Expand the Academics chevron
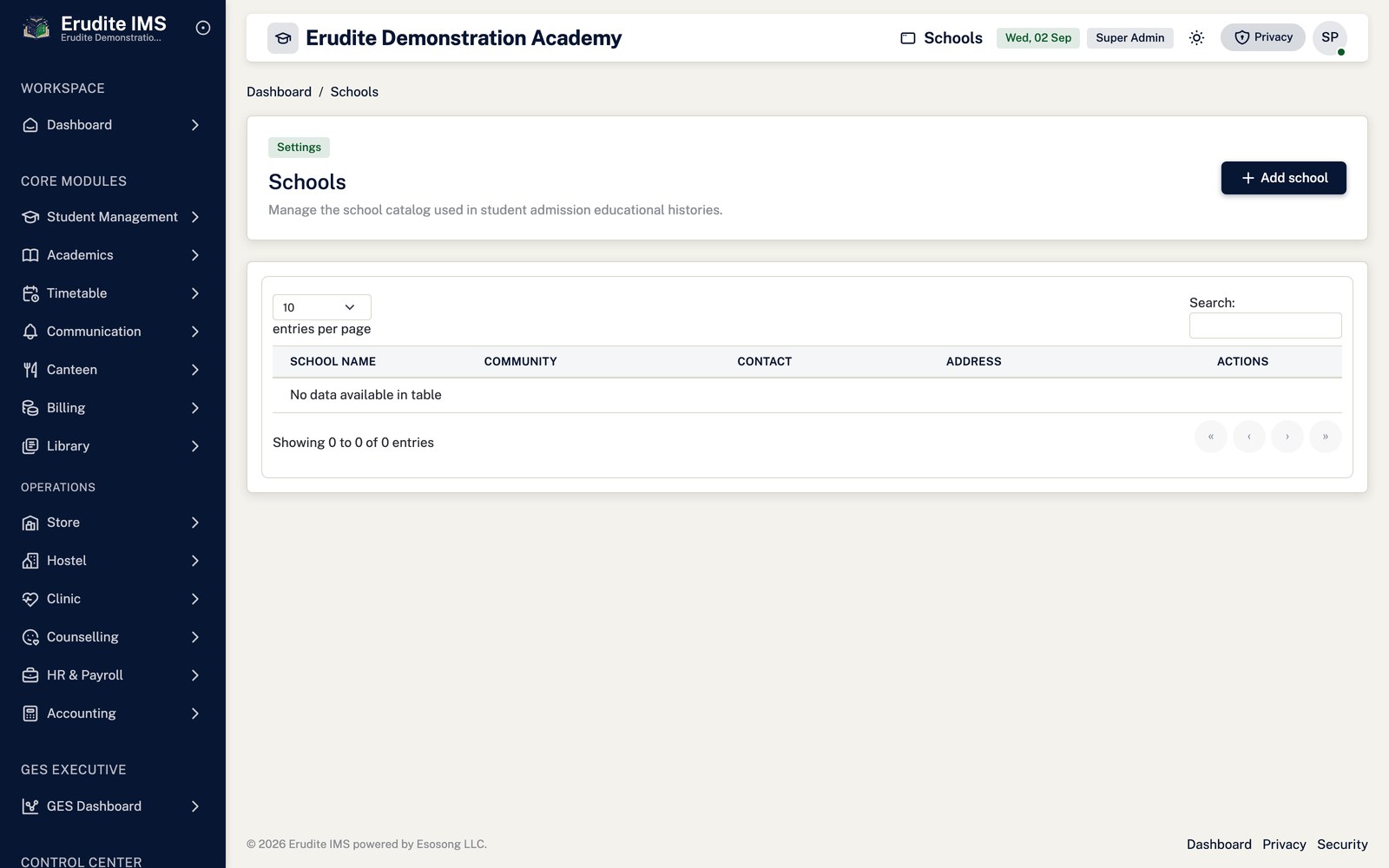 [x=195, y=255]
